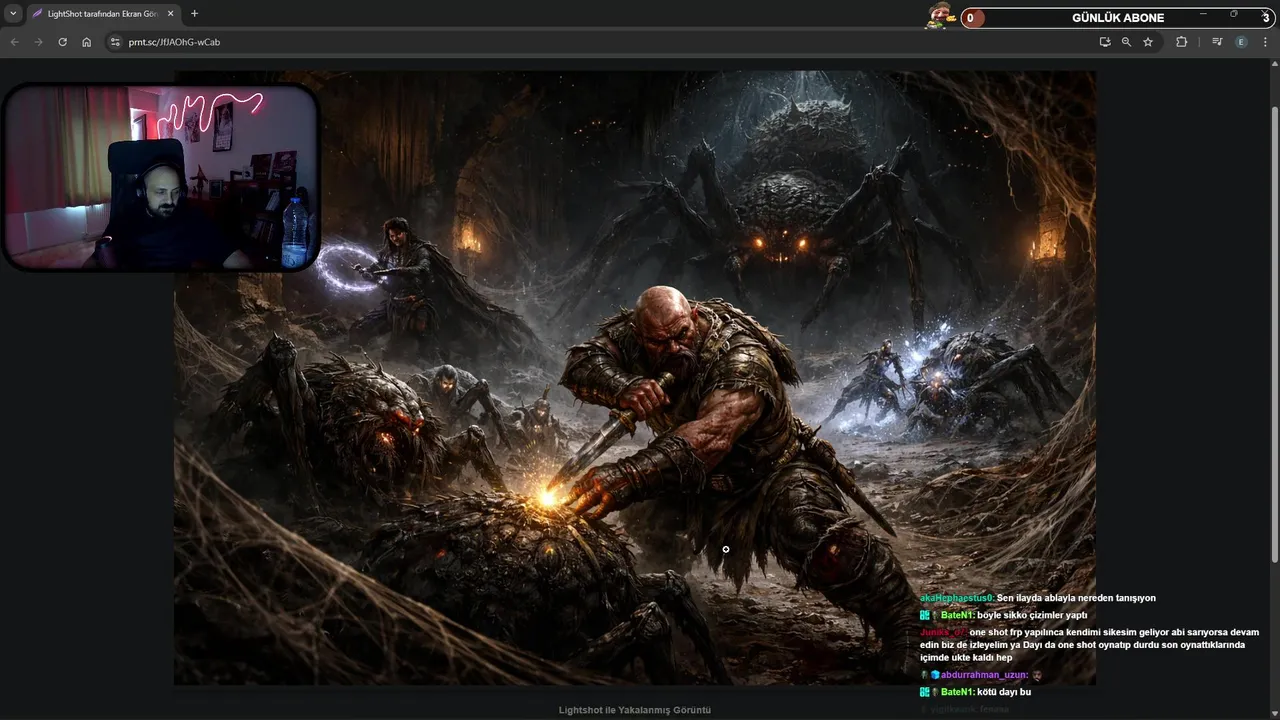Open the browser extensions puzzle icon
The image size is (1280, 720).
tap(1181, 42)
